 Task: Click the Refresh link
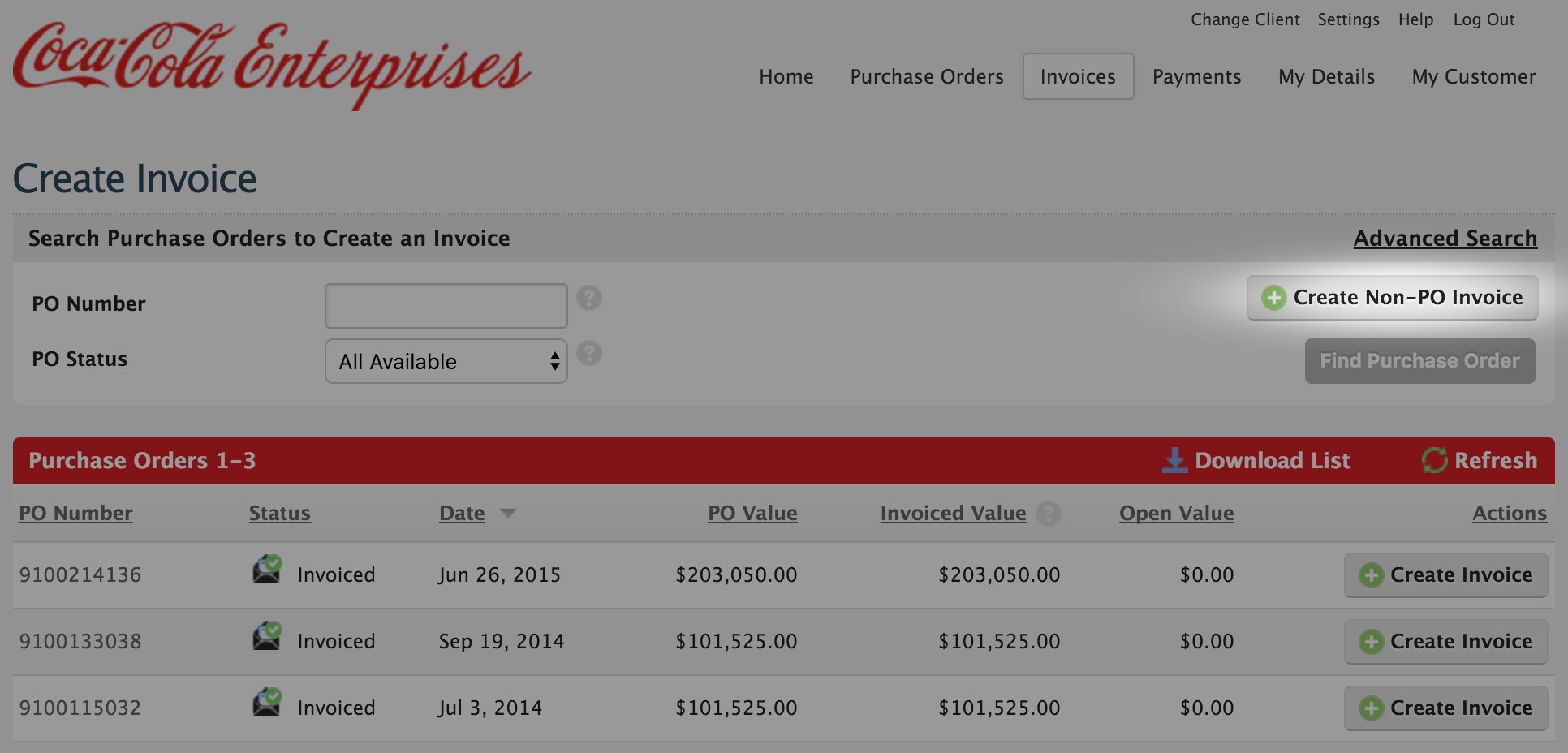(1496, 460)
